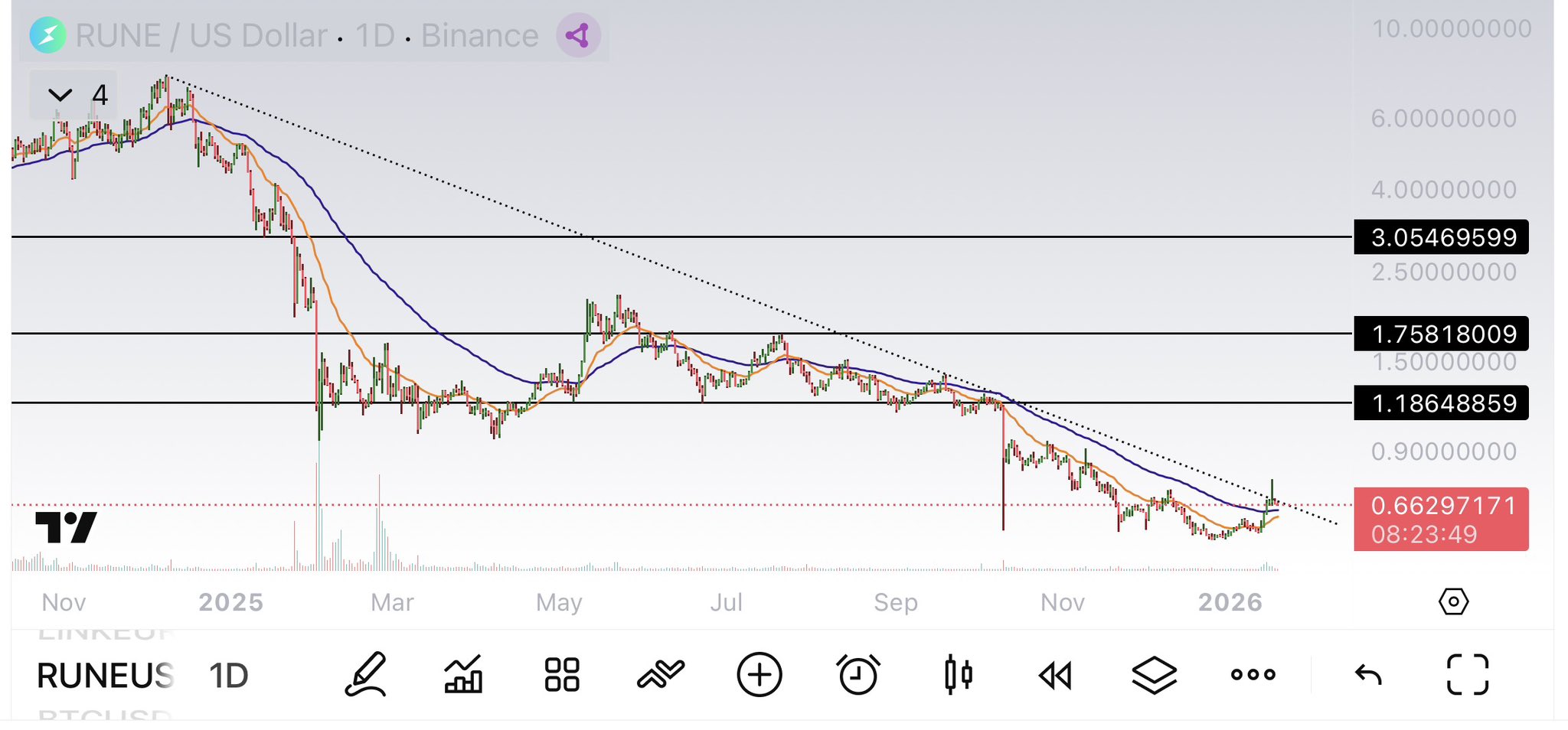
Task: Open the object tree layers icon
Action: [1154, 674]
